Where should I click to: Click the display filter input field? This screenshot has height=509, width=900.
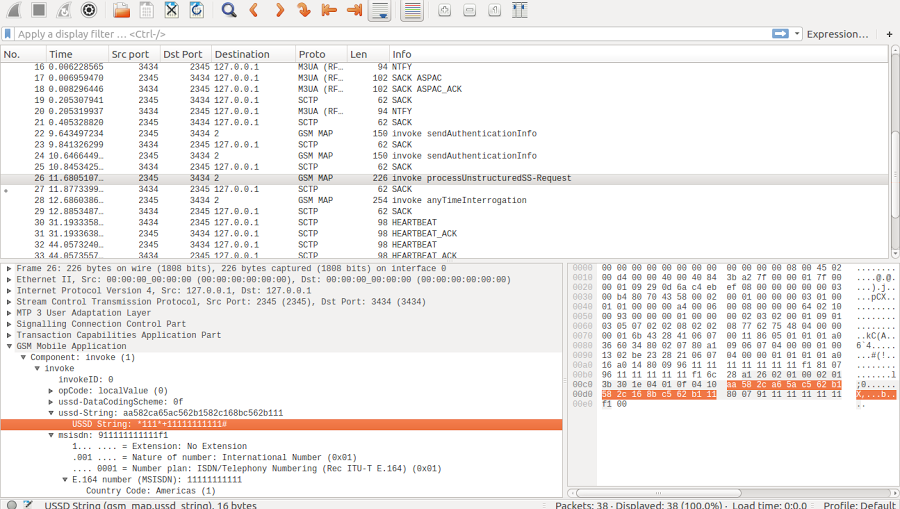coord(390,34)
